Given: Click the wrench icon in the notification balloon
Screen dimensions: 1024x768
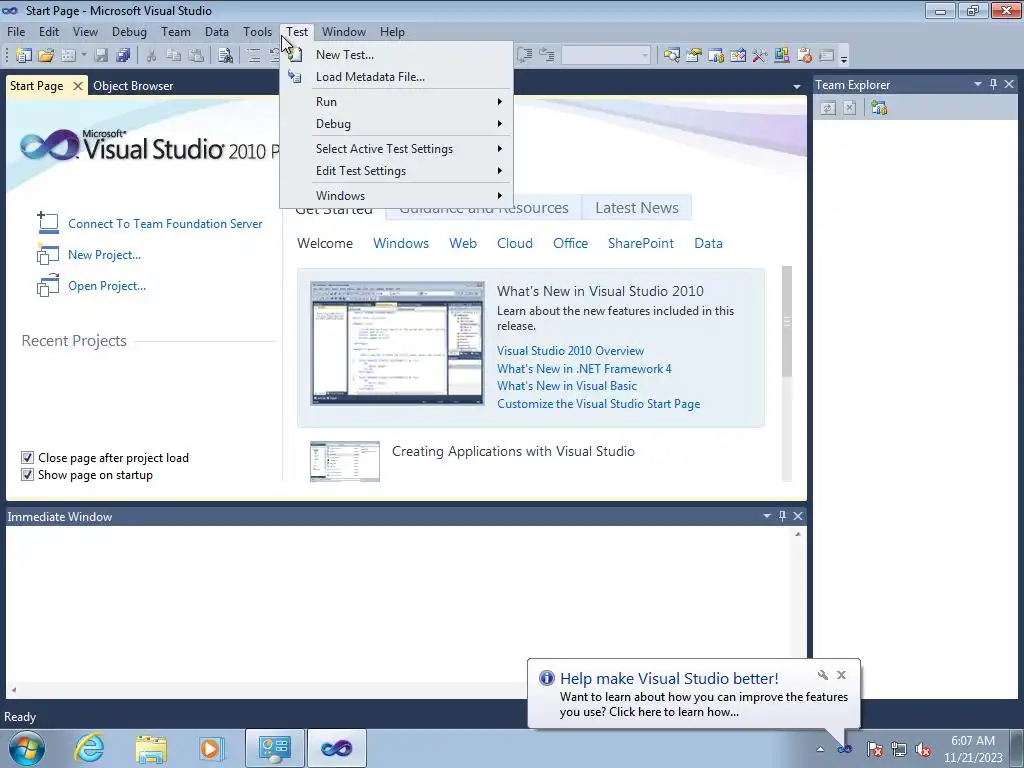Looking at the screenshot, I should pos(823,675).
